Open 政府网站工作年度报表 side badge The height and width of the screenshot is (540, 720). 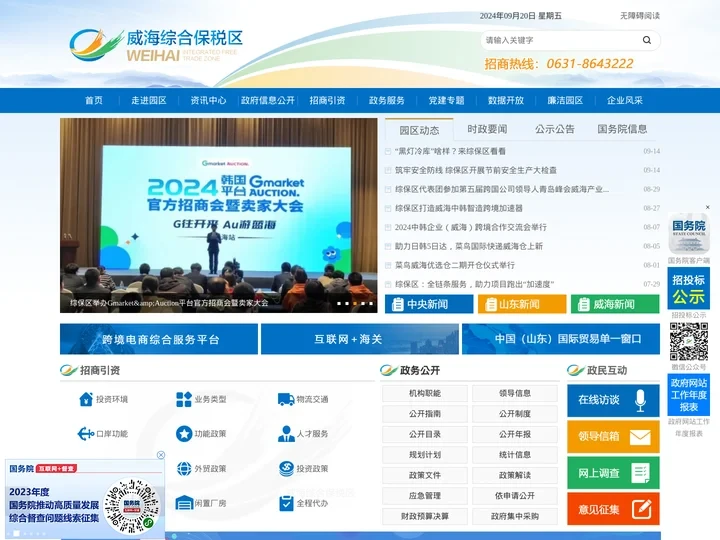click(688, 395)
